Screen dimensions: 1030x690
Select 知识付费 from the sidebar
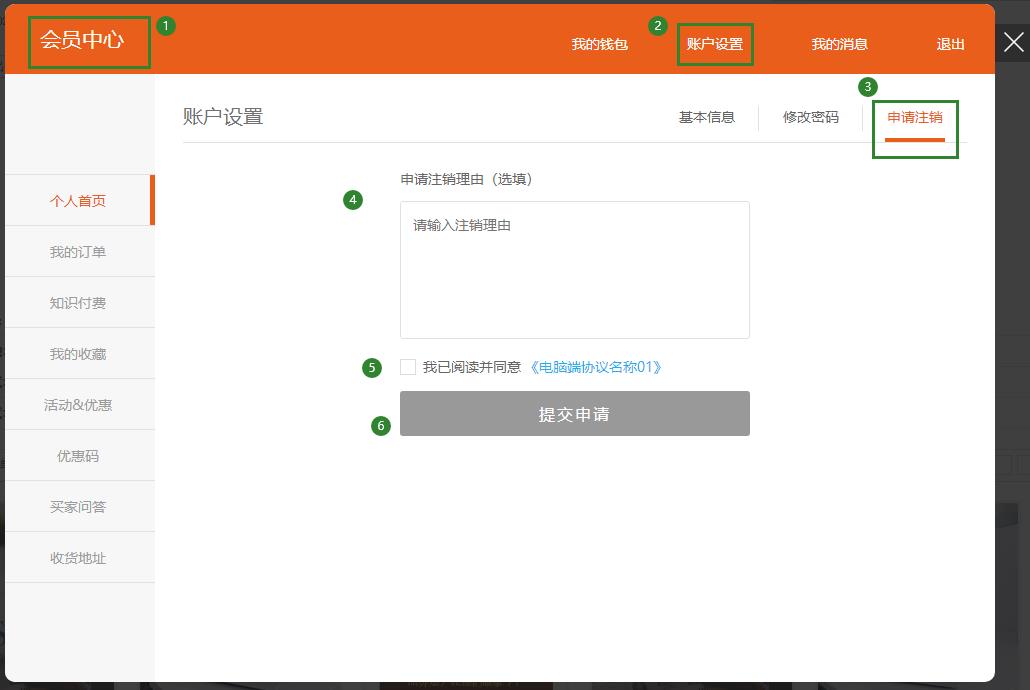(x=78, y=303)
